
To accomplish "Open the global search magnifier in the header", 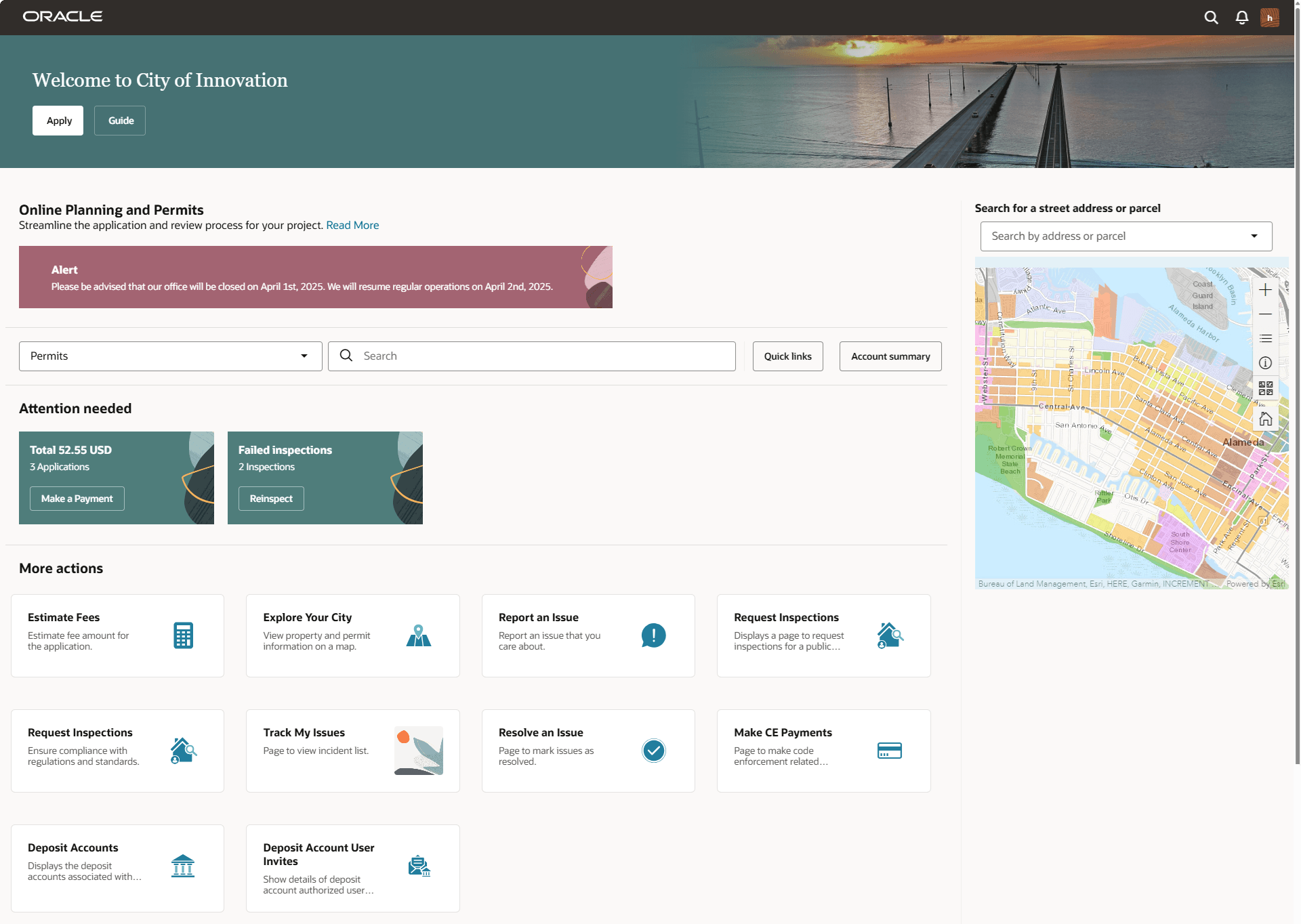I will 1211,18.
